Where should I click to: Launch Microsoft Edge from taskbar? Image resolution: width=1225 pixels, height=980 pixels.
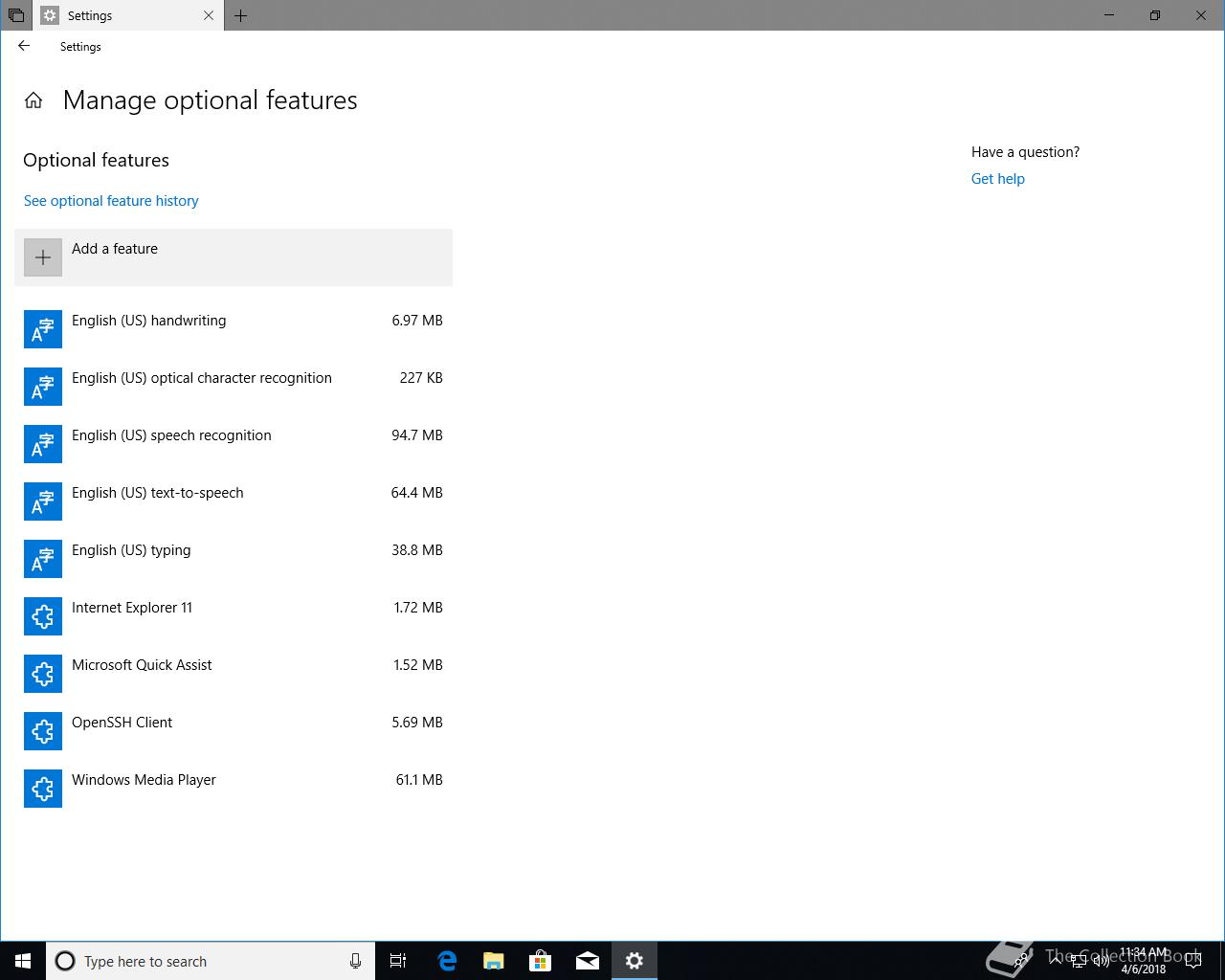point(447,961)
